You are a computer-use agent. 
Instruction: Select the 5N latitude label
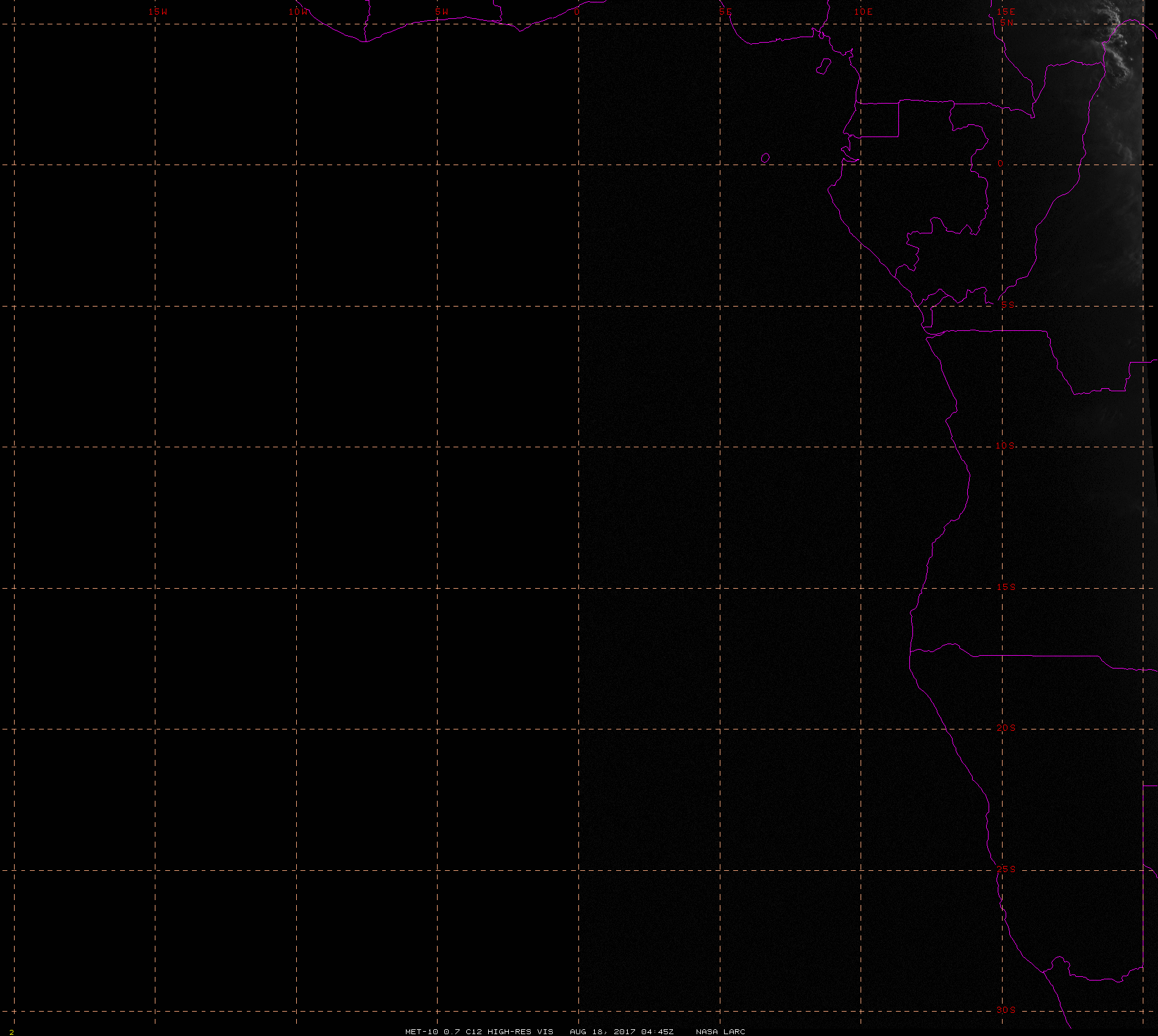tap(1007, 23)
